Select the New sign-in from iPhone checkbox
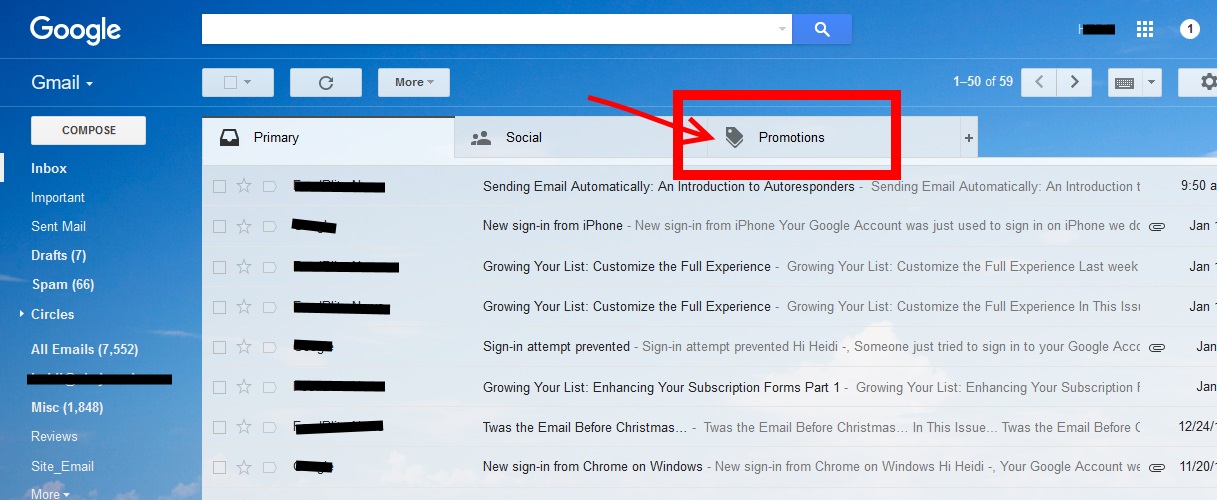Image resolution: width=1217 pixels, height=500 pixels. click(x=219, y=226)
